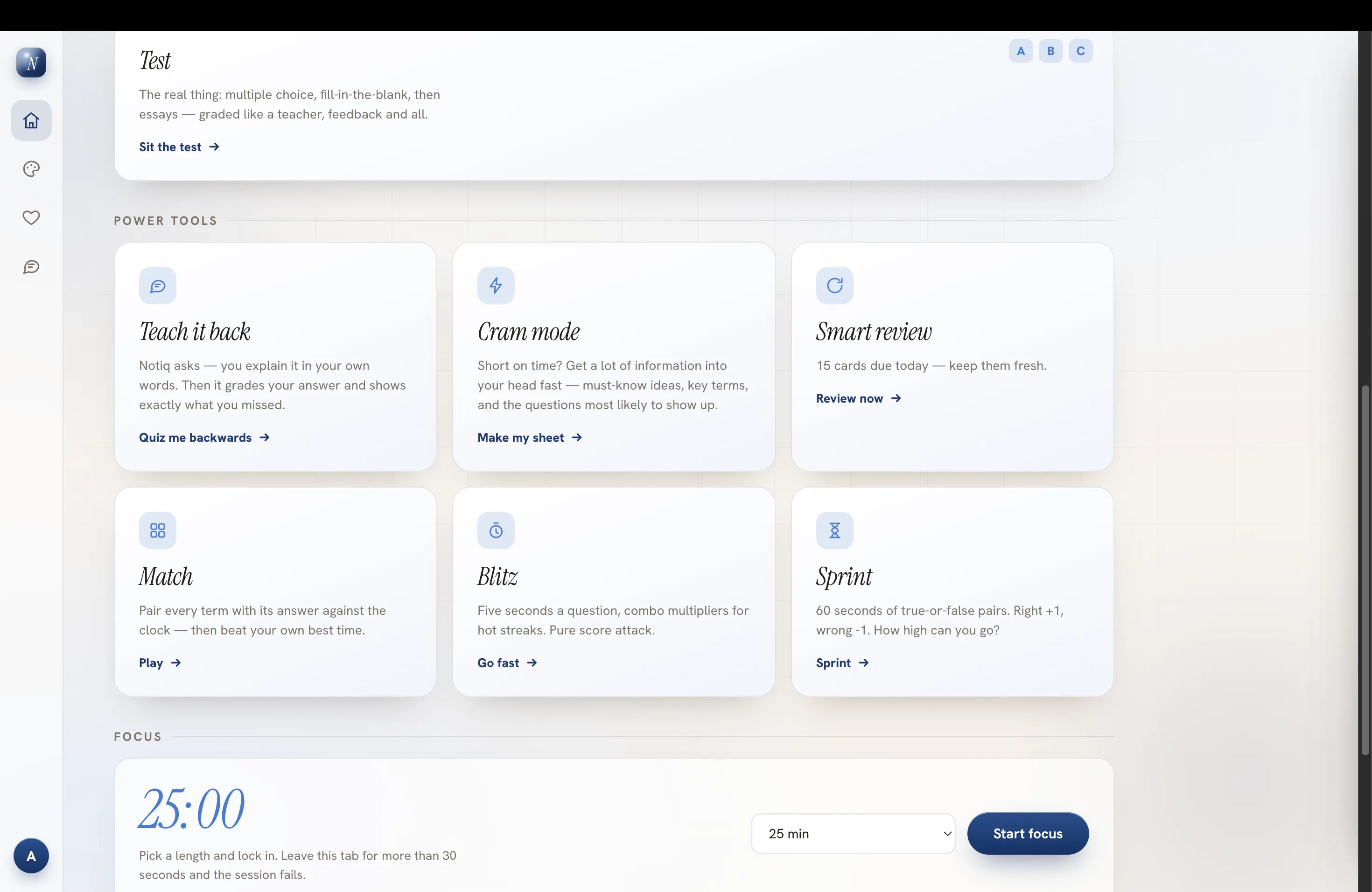Click the Sprint arrow link

pos(842,662)
